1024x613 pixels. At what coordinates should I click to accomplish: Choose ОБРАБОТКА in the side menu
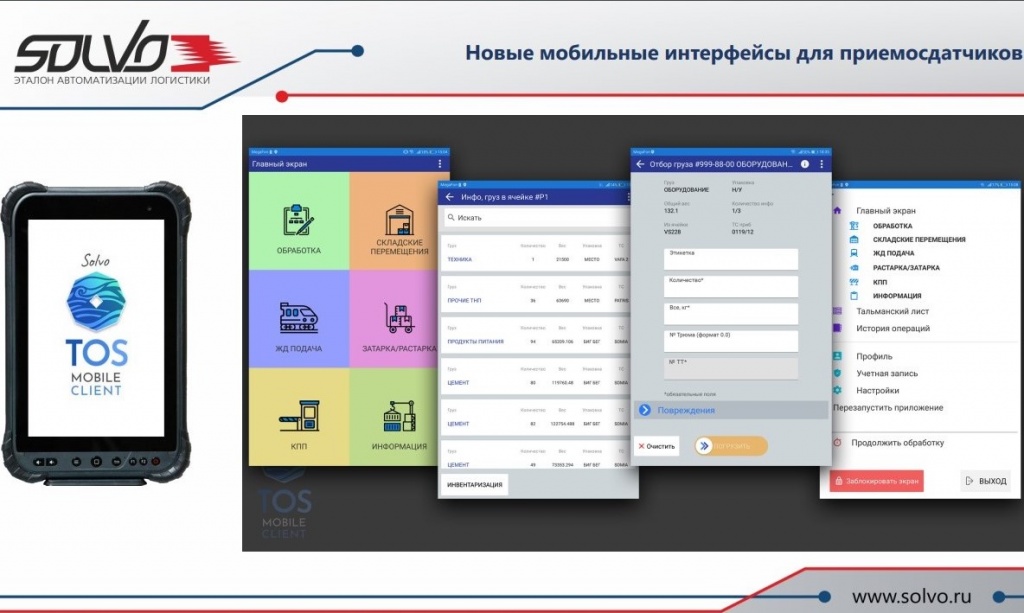[x=892, y=226]
